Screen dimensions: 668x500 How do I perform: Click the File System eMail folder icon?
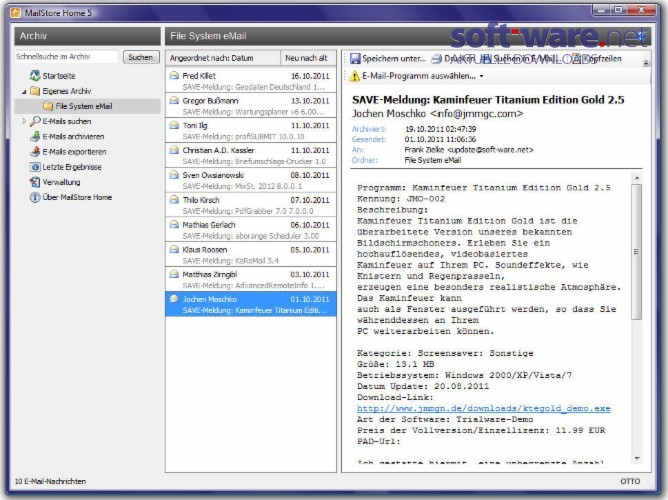[48, 106]
